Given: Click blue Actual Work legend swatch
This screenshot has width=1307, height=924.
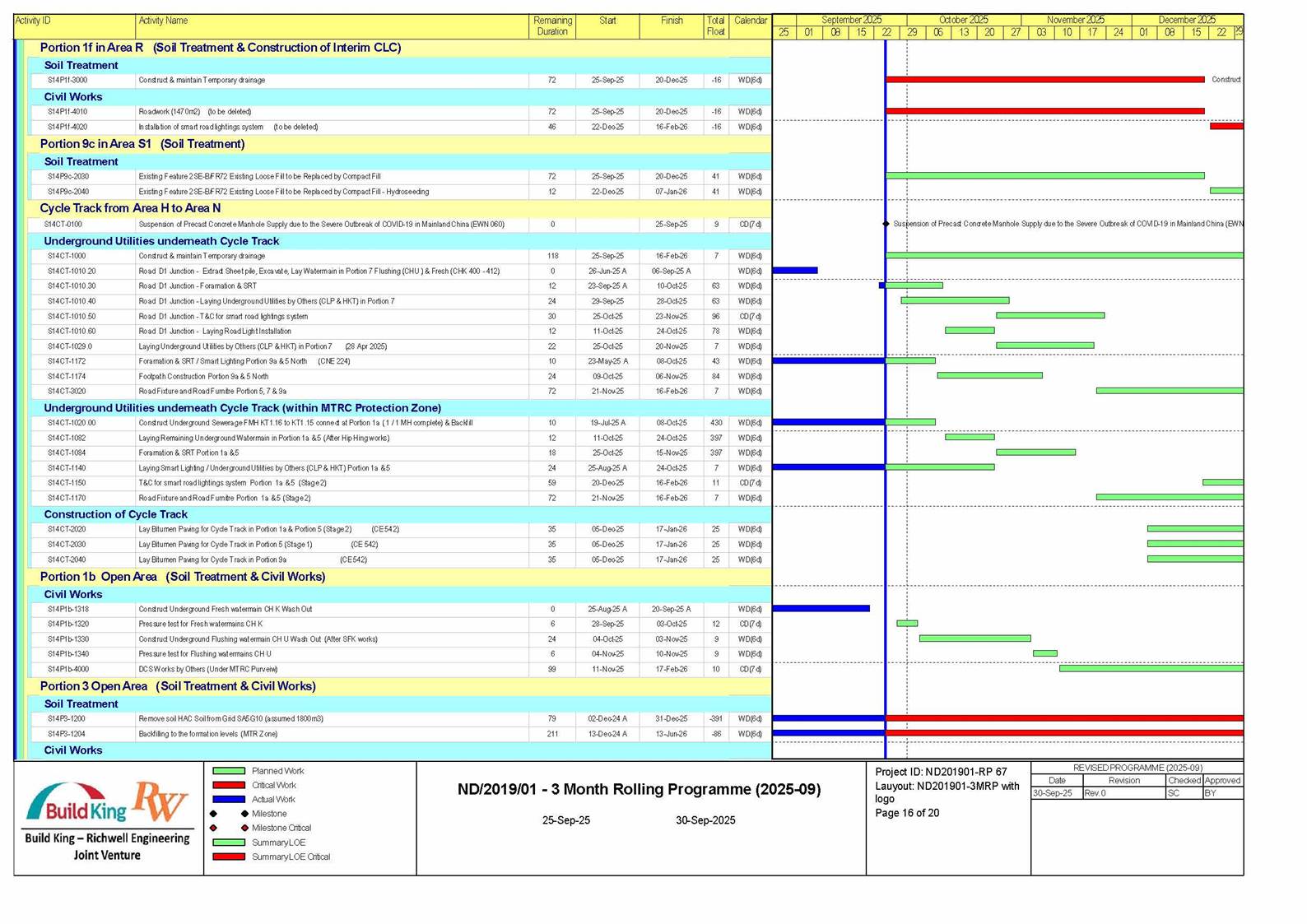Looking at the screenshot, I should [229, 800].
